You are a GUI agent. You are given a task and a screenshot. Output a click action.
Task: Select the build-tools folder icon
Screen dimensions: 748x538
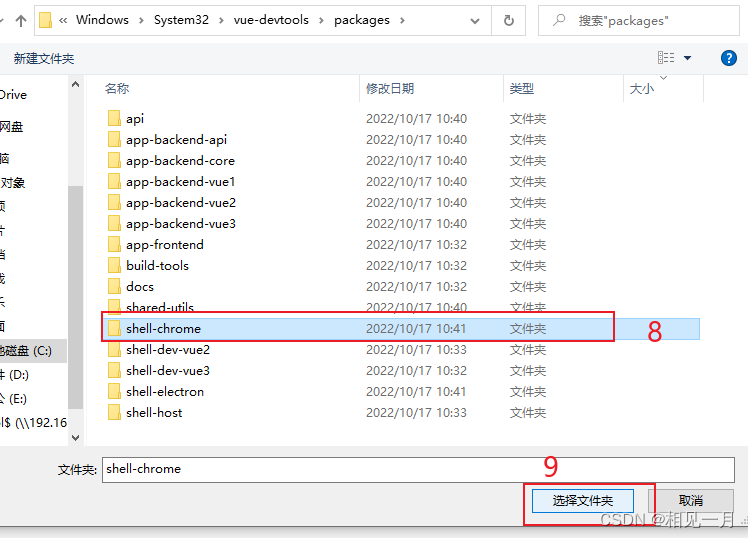(114, 265)
